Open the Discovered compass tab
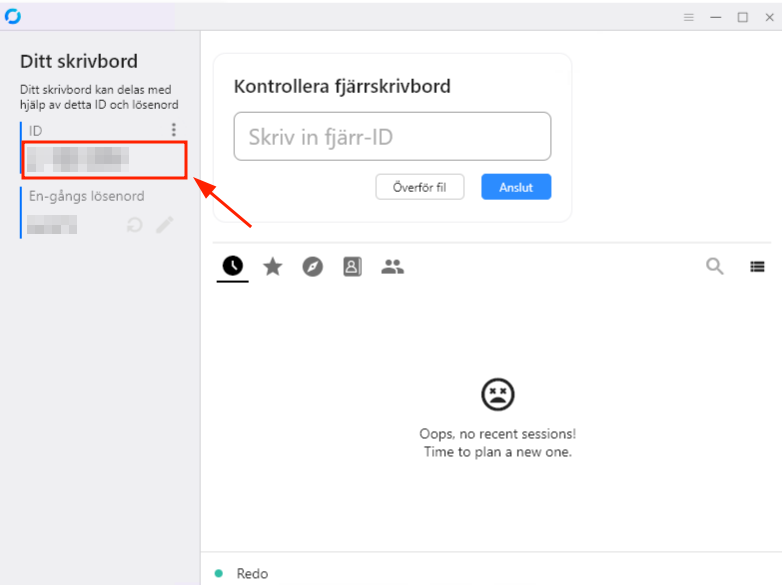The width and height of the screenshot is (782, 585). click(x=312, y=267)
